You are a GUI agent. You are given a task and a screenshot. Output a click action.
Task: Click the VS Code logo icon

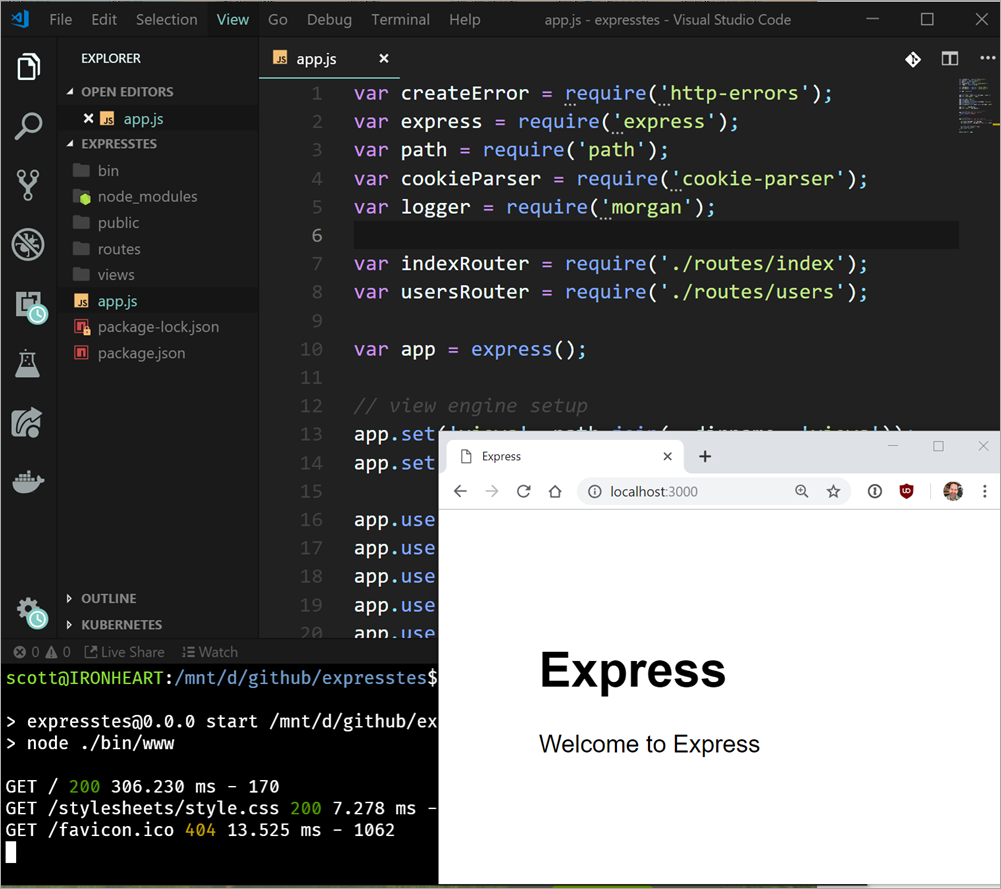click(20, 19)
